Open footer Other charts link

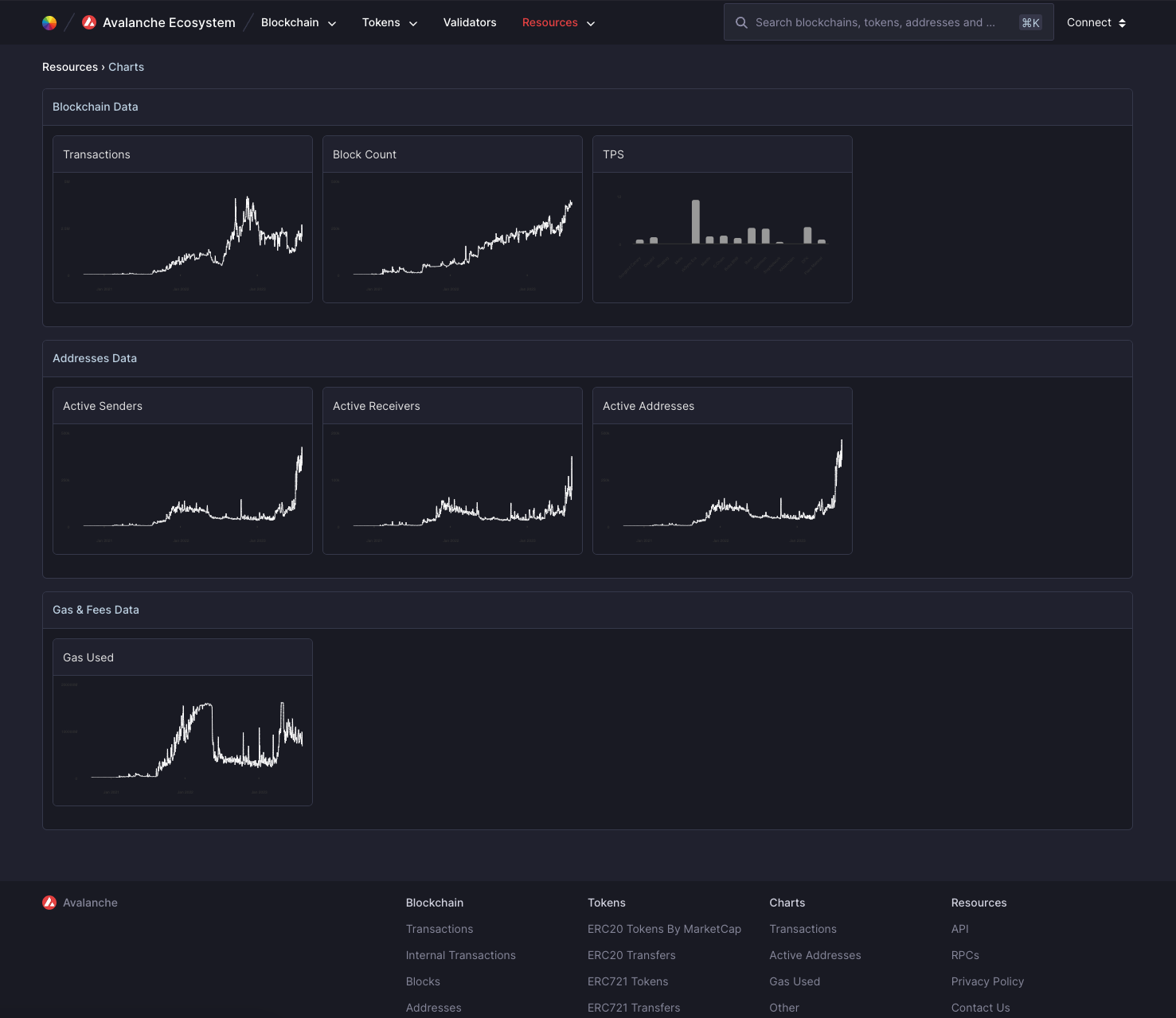click(784, 1008)
